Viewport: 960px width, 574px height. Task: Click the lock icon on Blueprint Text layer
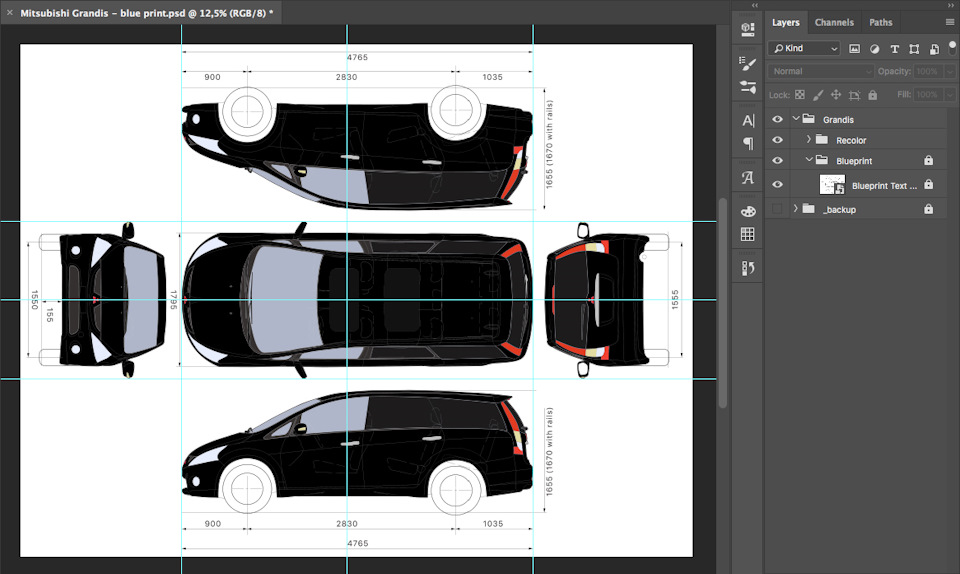point(928,184)
